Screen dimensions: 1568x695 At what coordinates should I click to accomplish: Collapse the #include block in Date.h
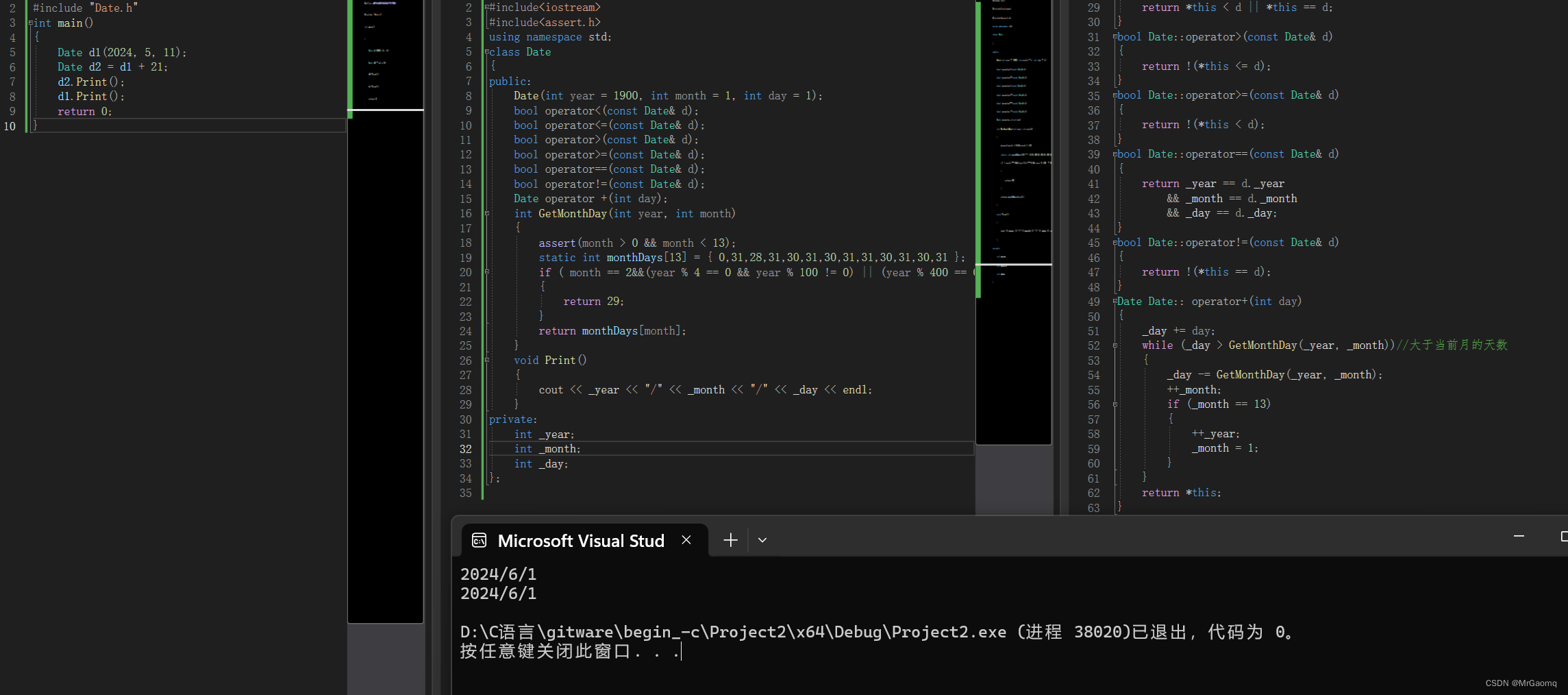(487, 8)
